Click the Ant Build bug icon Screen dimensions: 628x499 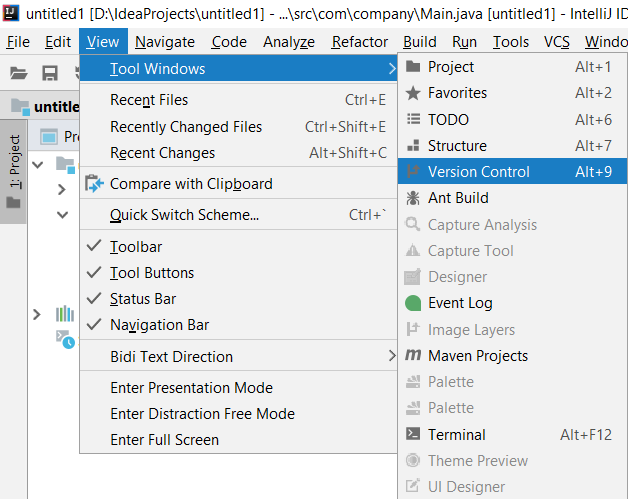[413, 198]
